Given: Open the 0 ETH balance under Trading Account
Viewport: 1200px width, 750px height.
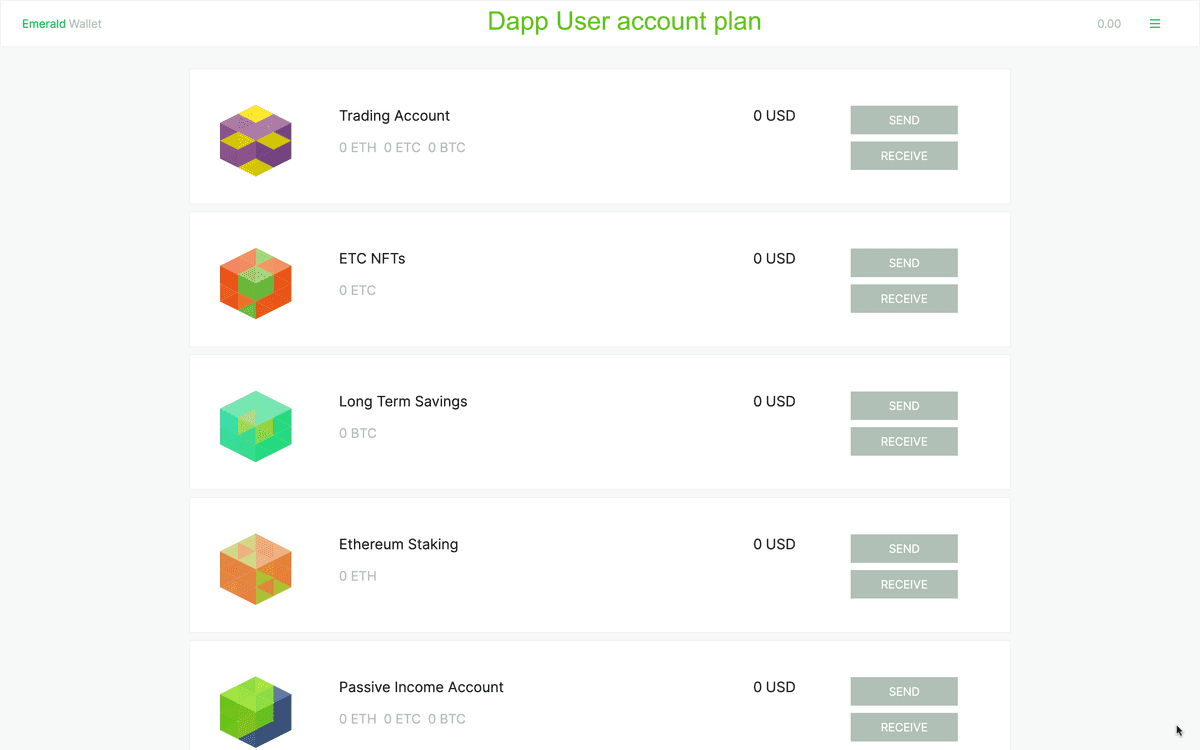Looking at the screenshot, I should click(357, 147).
